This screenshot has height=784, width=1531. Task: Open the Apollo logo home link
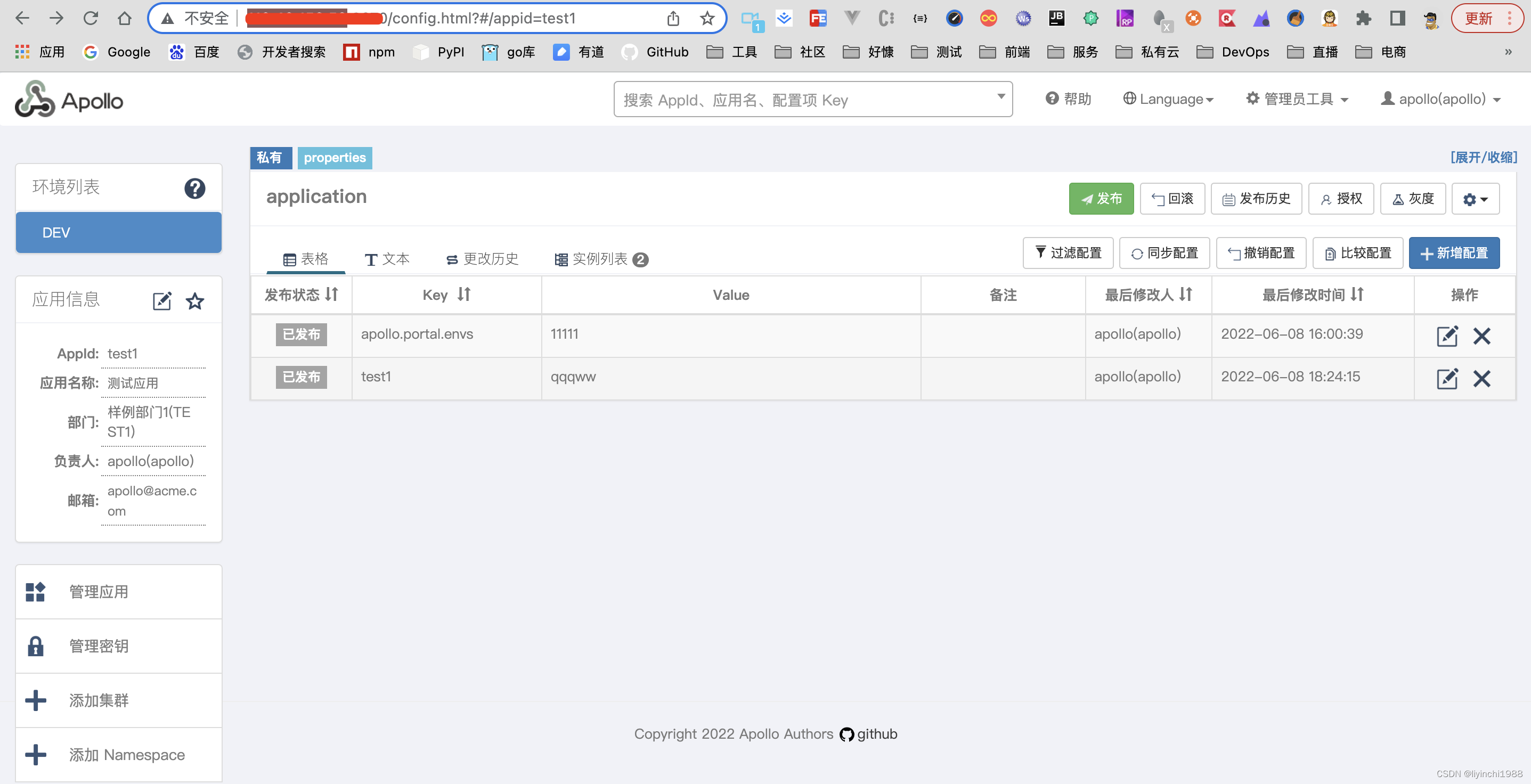click(69, 100)
